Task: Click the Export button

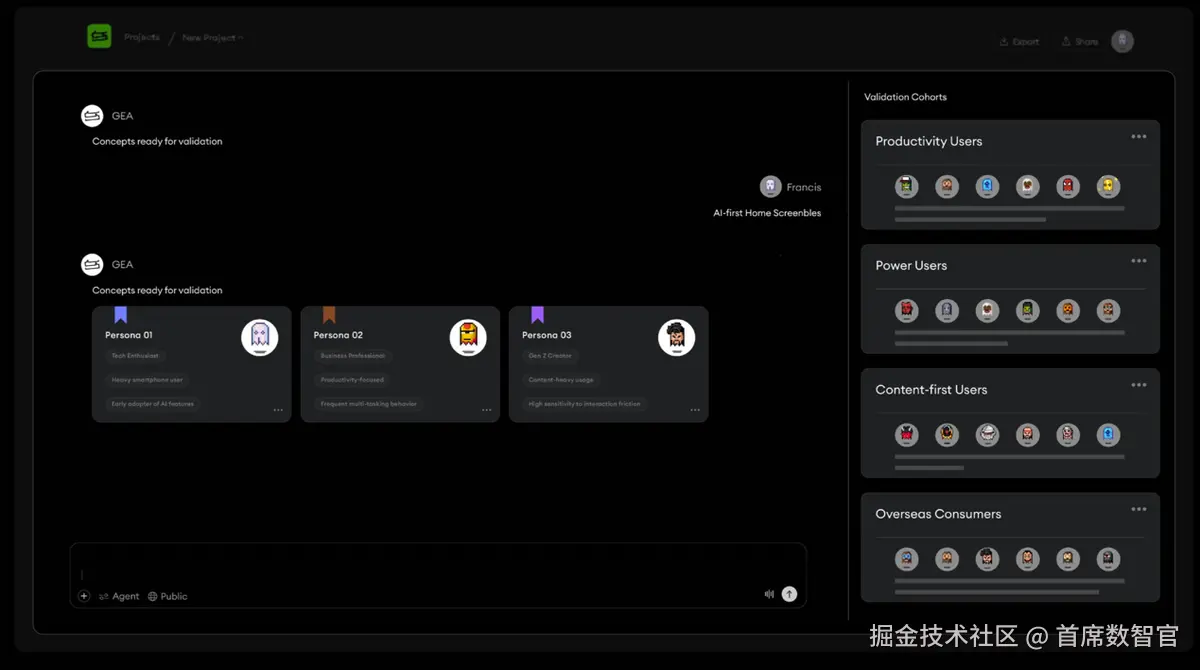Action: [x=1019, y=42]
